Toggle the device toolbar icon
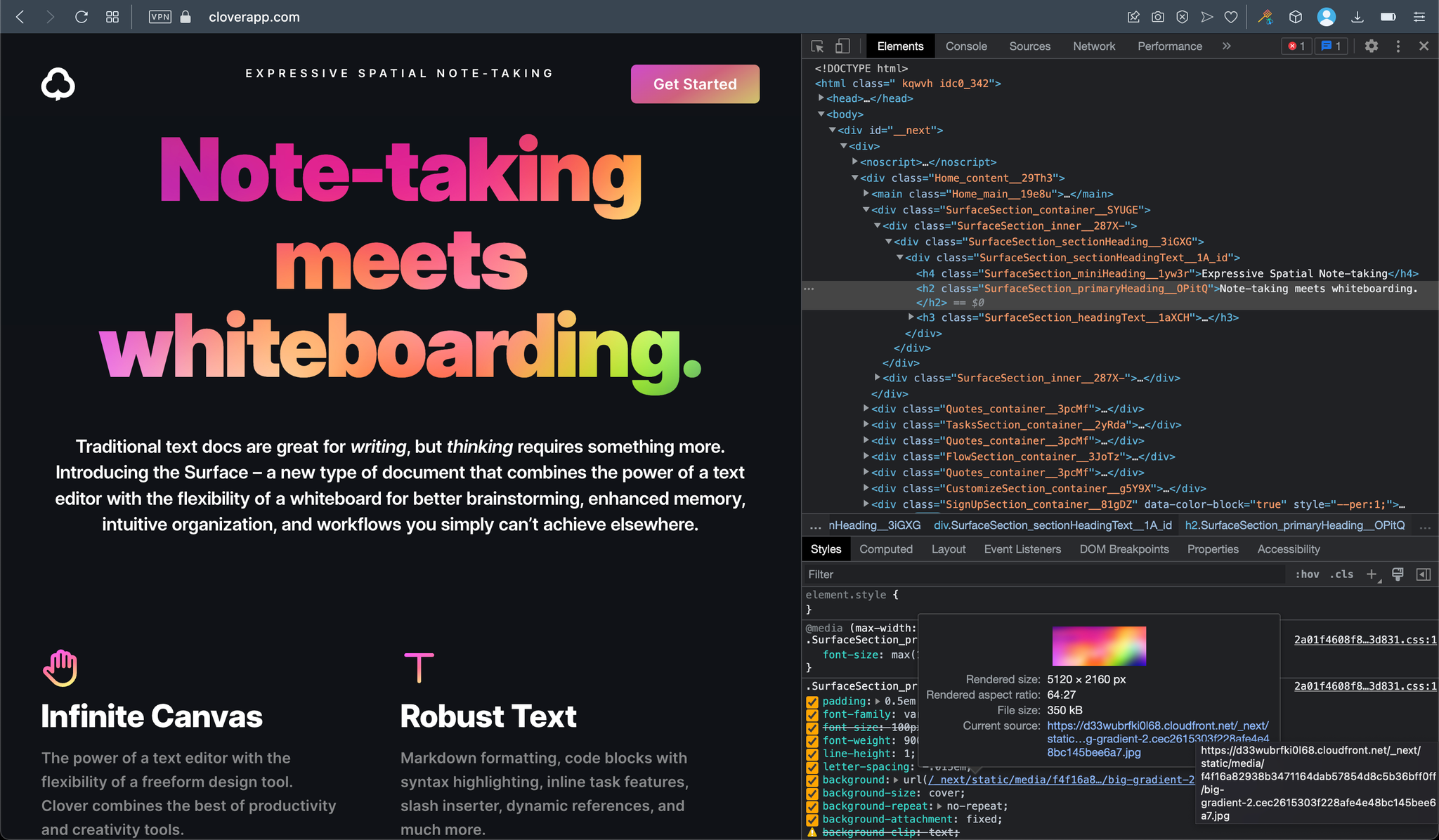1439x840 pixels. point(842,46)
